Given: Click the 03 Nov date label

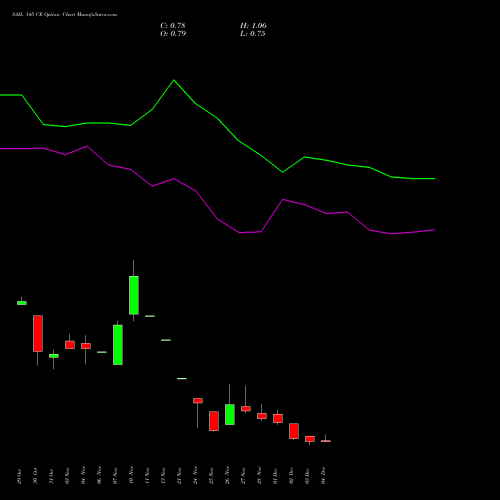Looking at the screenshot, I should pyautogui.click(x=67, y=475).
